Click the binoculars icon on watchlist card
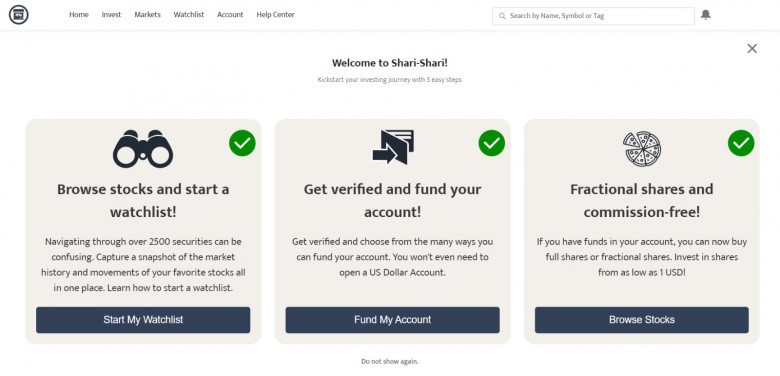The width and height of the screenshot is (780, 376). [x=143, y=149]
